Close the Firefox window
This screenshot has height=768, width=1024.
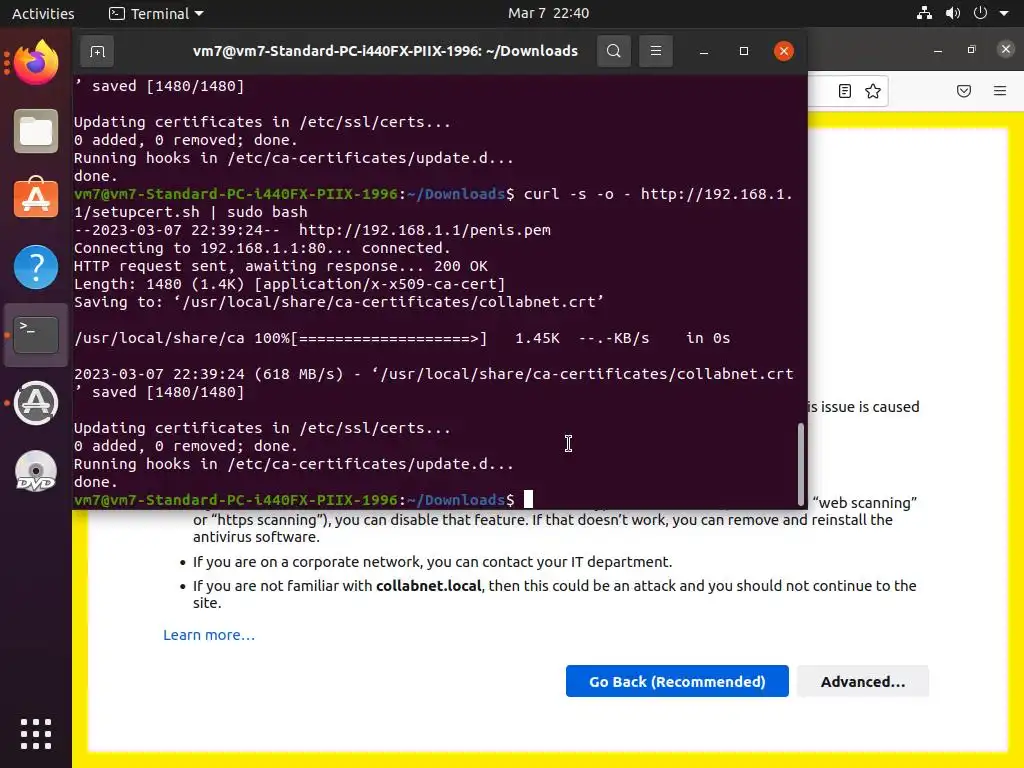[1006, 49]
